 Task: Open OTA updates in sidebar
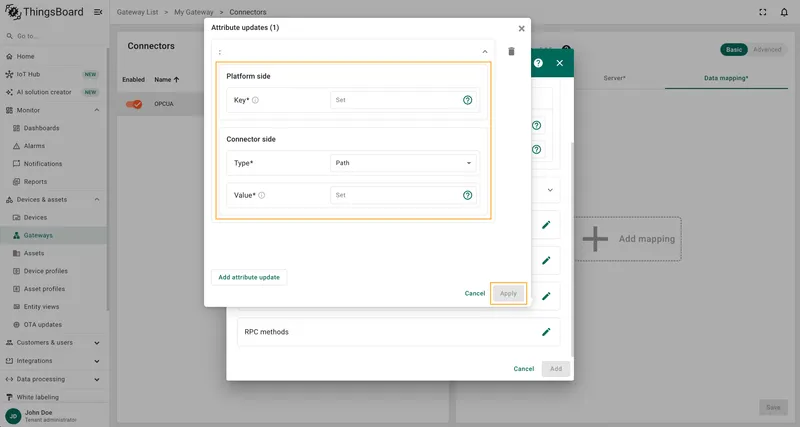54,324
